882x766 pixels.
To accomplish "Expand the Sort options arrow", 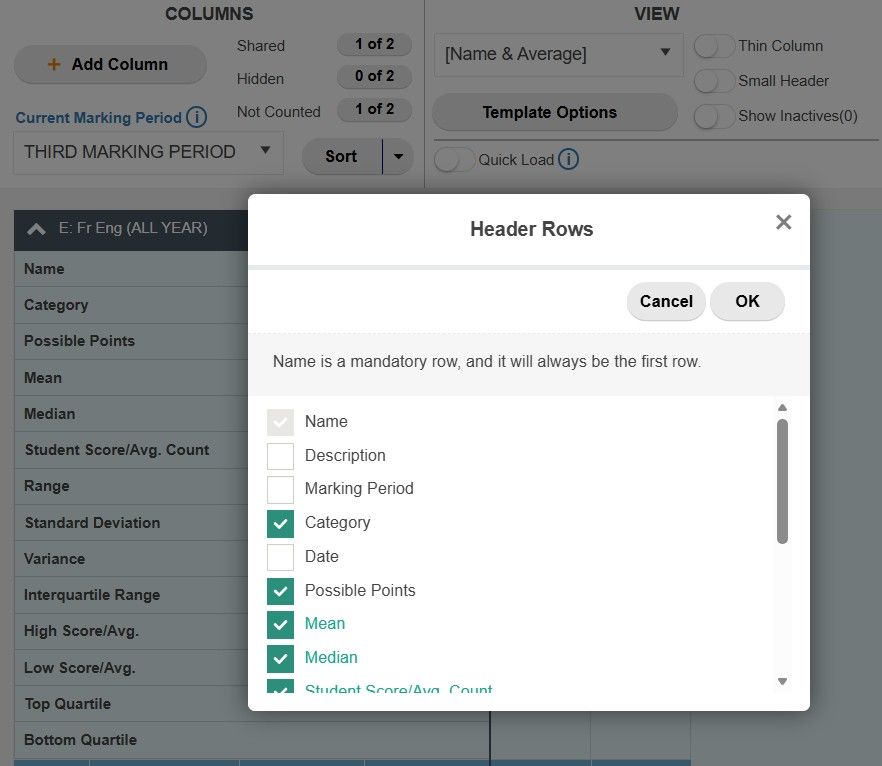I will pos(400,156).
